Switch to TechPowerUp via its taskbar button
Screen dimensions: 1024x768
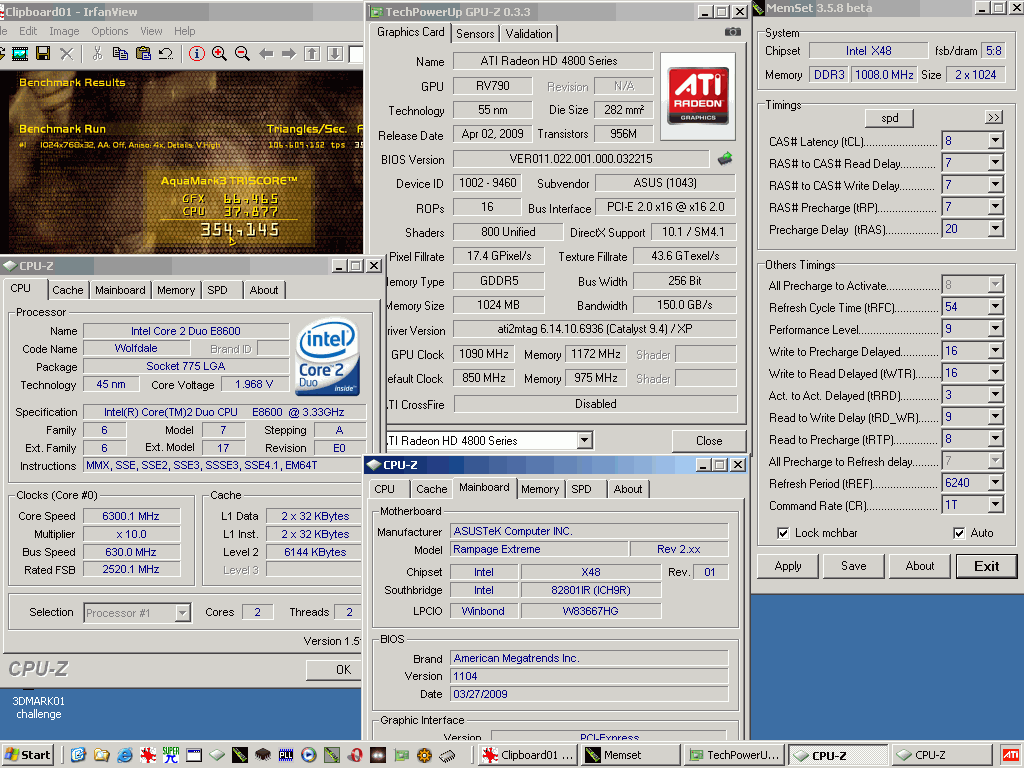[x=735, y=755]
